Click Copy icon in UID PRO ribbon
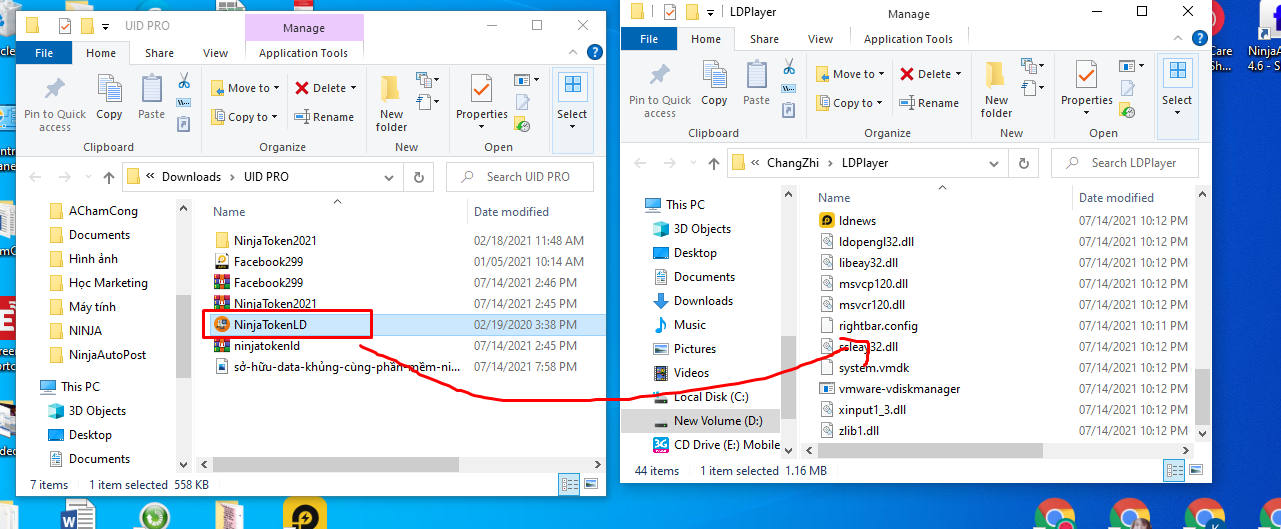The image size is (1281, 529). pos(109,97)
